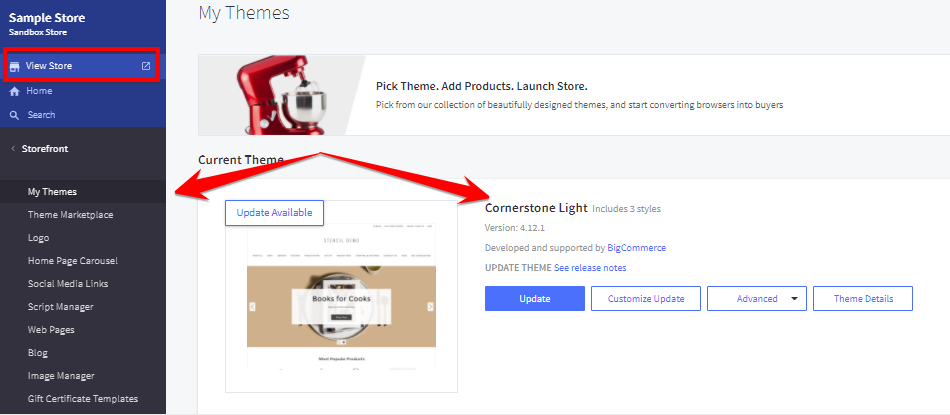This screenshot has width=950, height=415.
Task: Click the storefront icon beside View Store
Action: point(15,66)
